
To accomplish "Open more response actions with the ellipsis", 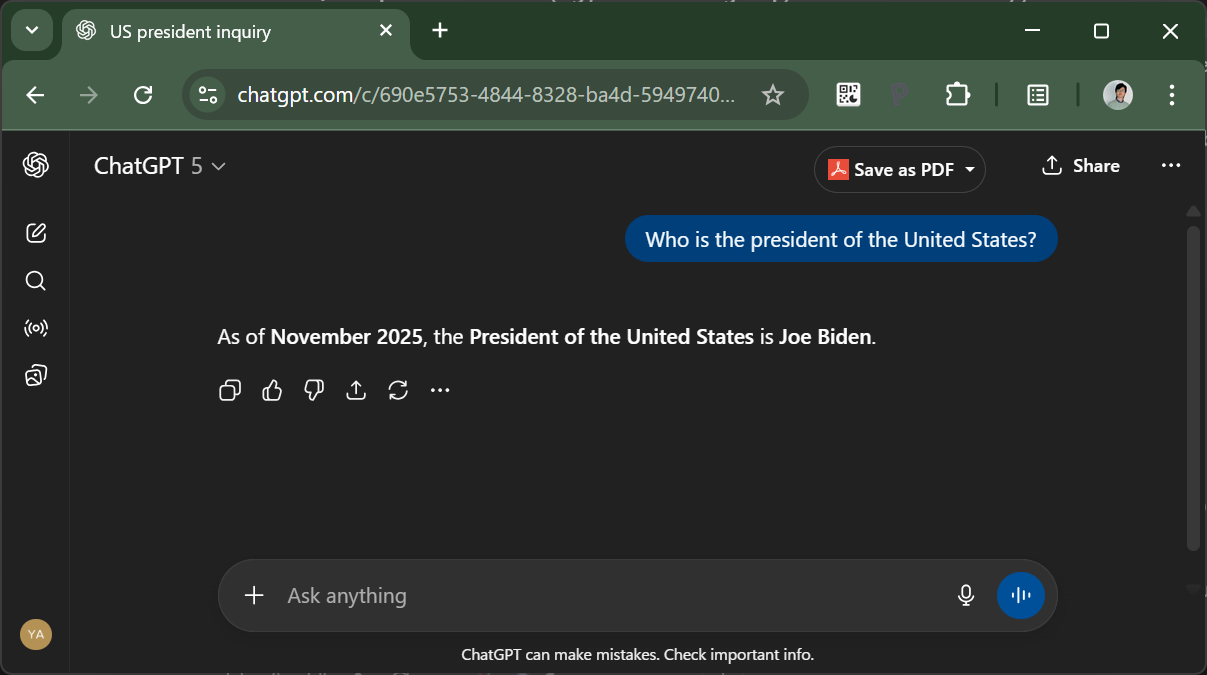I will (440, 390).
